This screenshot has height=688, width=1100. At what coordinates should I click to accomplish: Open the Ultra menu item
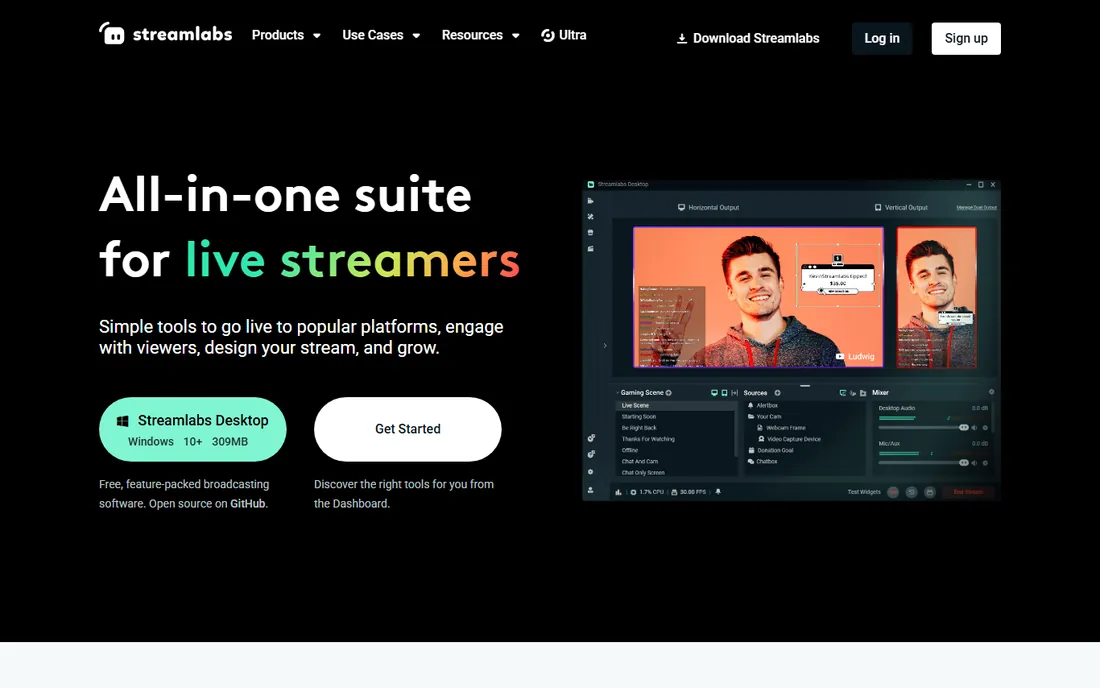click(x=564, y=35)
